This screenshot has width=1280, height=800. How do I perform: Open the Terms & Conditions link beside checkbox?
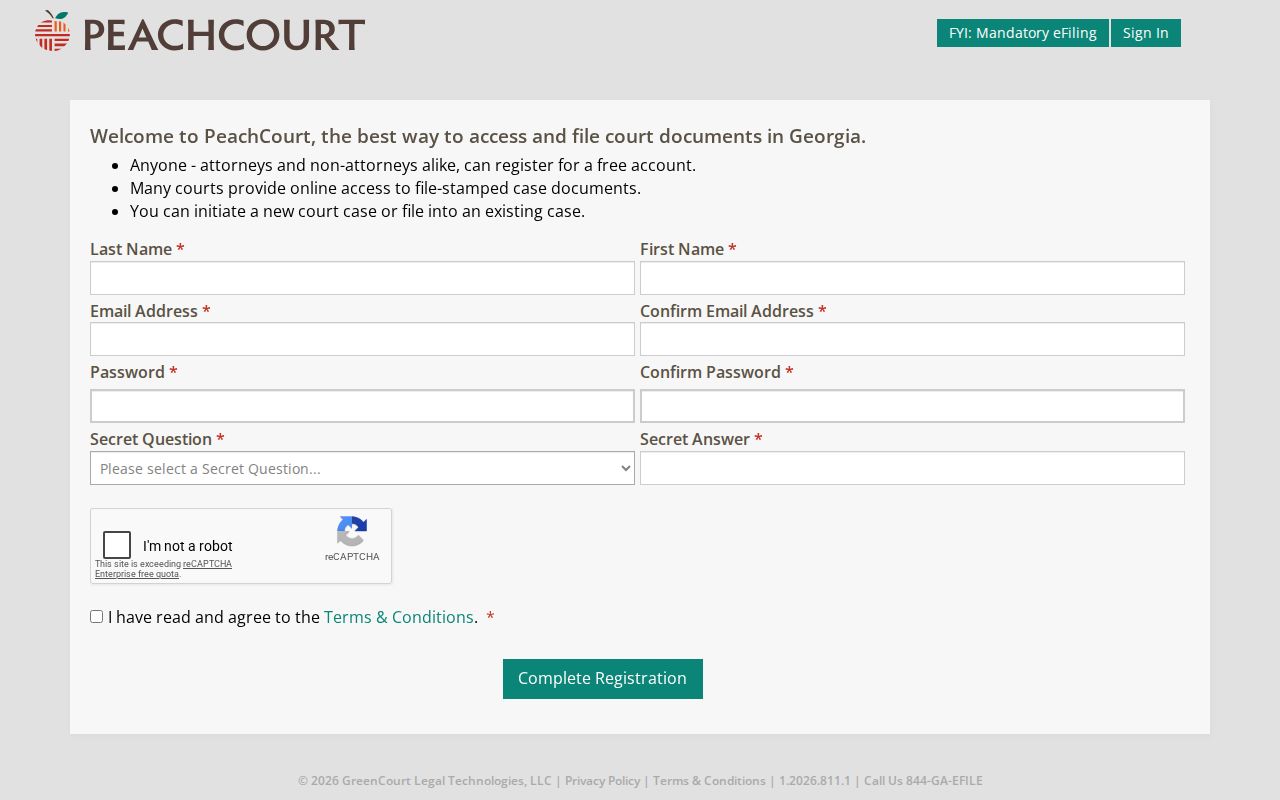point(399,617)
